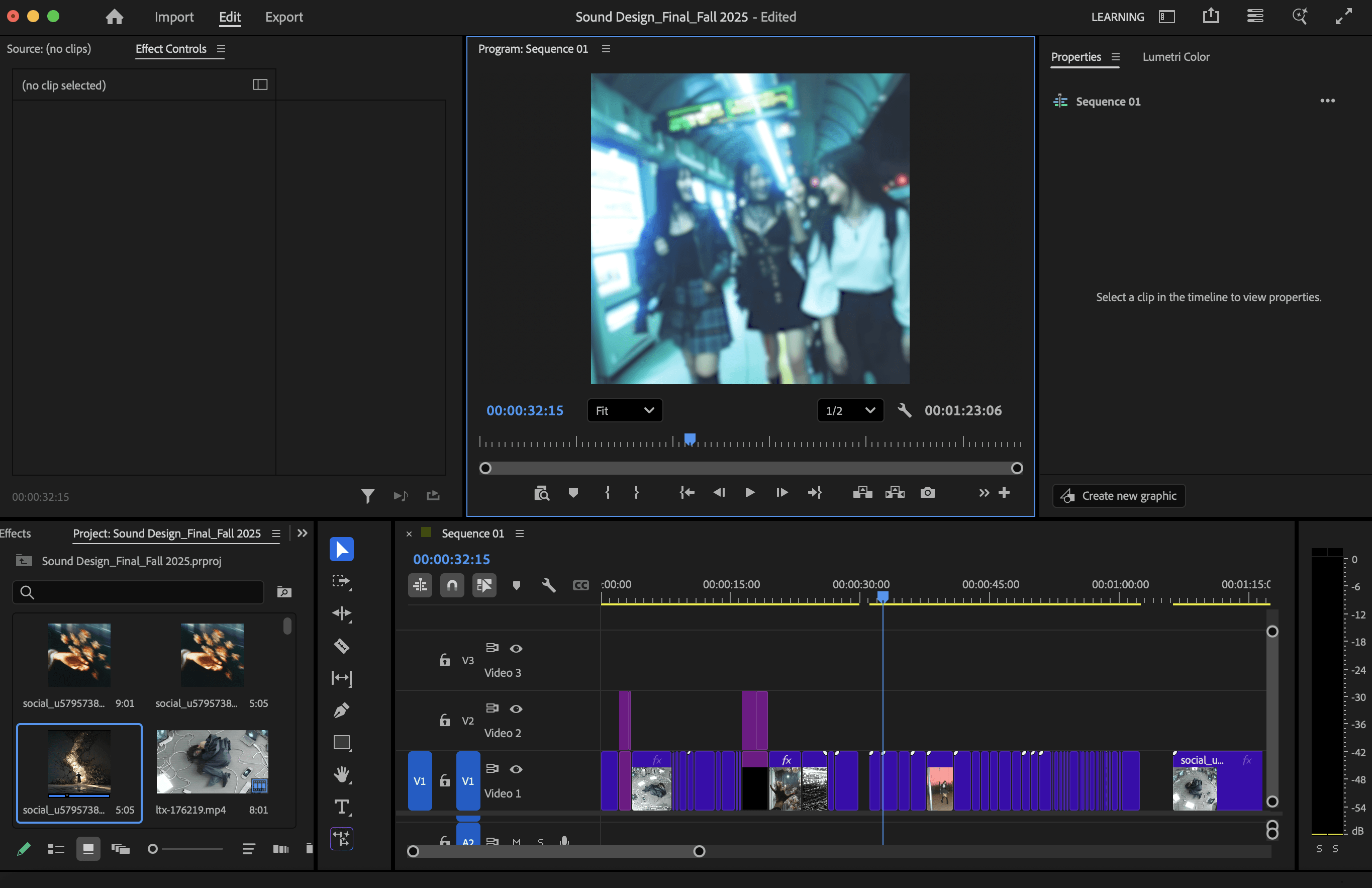Click Create new graphic button
The width and height of the screenshot is (1372, 888).
(x=1119, y=496)
